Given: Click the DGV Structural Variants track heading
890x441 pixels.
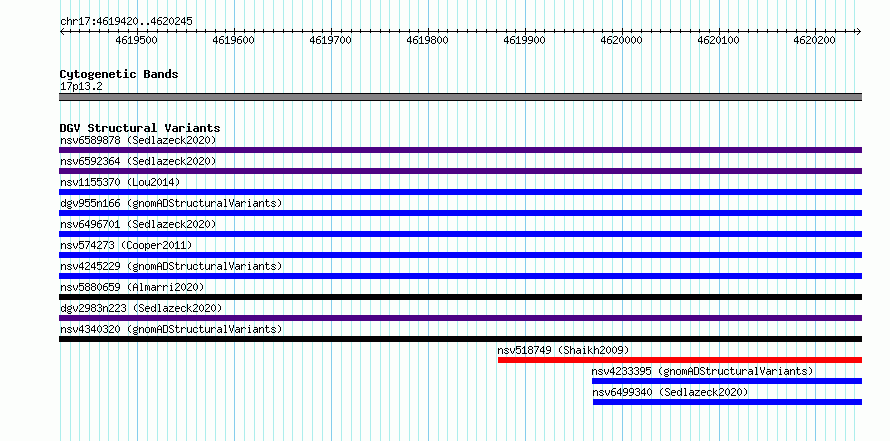Looking at the screenshot, I should [140, 128].
